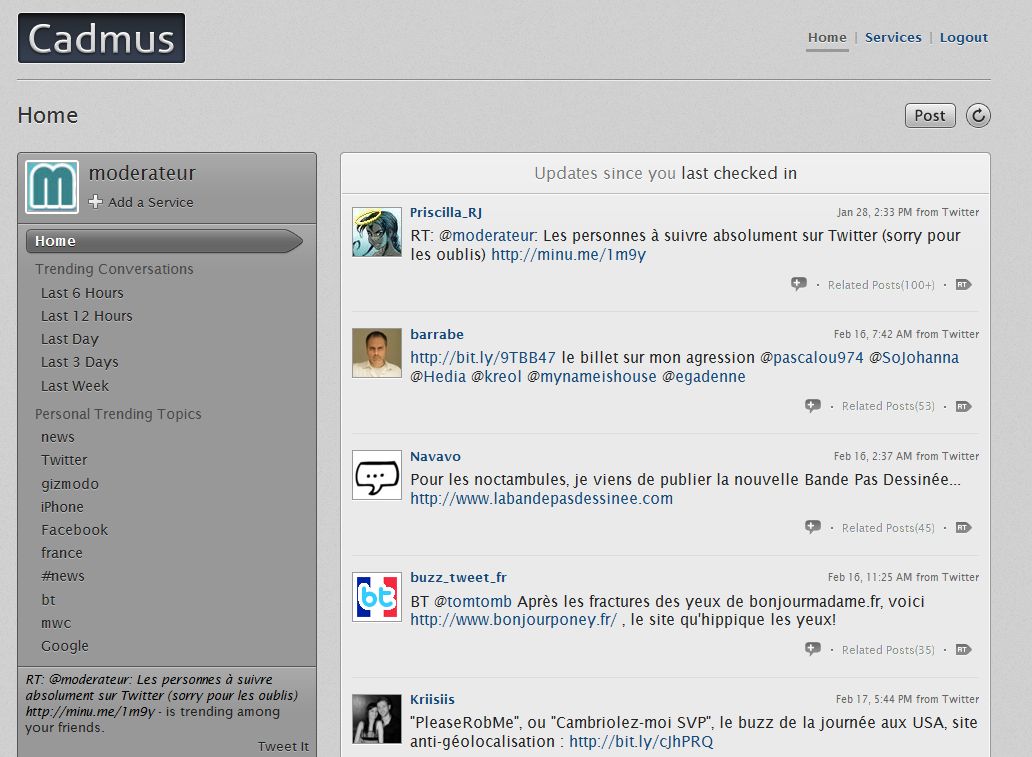
Task: Open the Navavo username link
Action: [435, 456]
